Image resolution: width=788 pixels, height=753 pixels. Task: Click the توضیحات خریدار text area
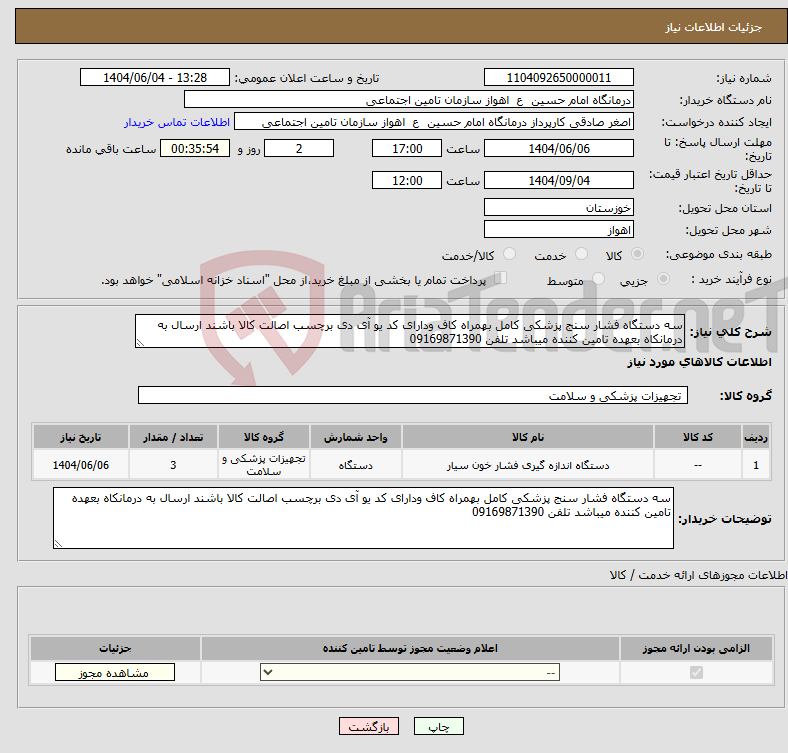pyautogui.click(x=364, y=518)
